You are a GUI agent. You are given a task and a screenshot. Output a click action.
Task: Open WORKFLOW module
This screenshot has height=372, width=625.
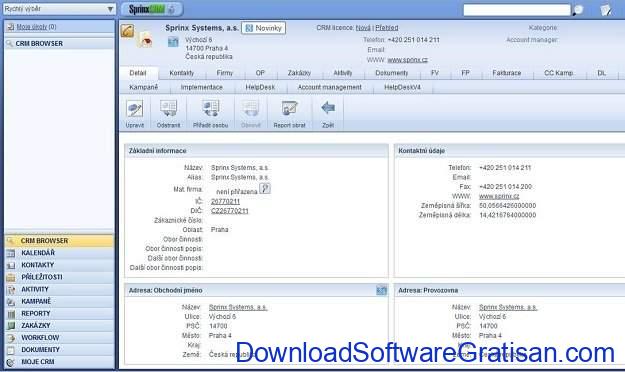coord(59,337)
